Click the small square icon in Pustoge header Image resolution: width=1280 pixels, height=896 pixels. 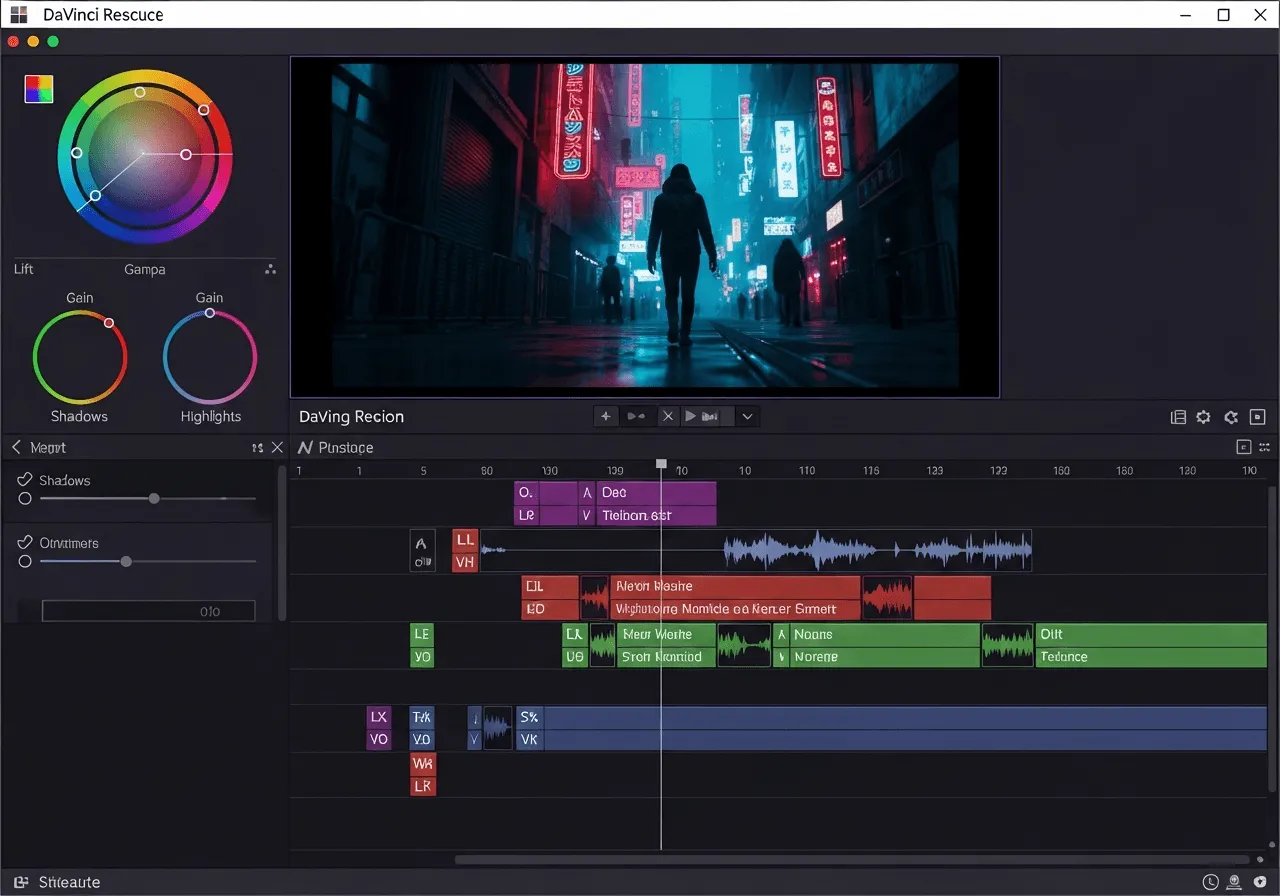1244,447
